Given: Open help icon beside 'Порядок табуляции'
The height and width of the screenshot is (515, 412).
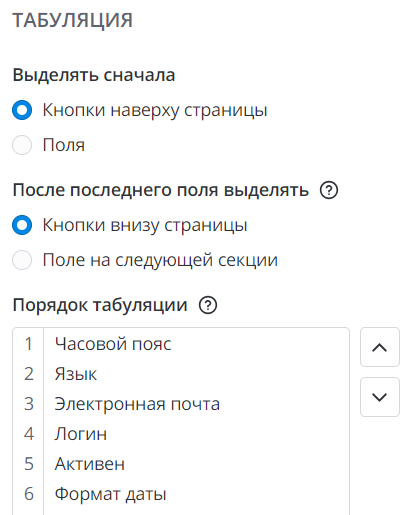Looking at the screenshot, I should click(x=208, y=305).
